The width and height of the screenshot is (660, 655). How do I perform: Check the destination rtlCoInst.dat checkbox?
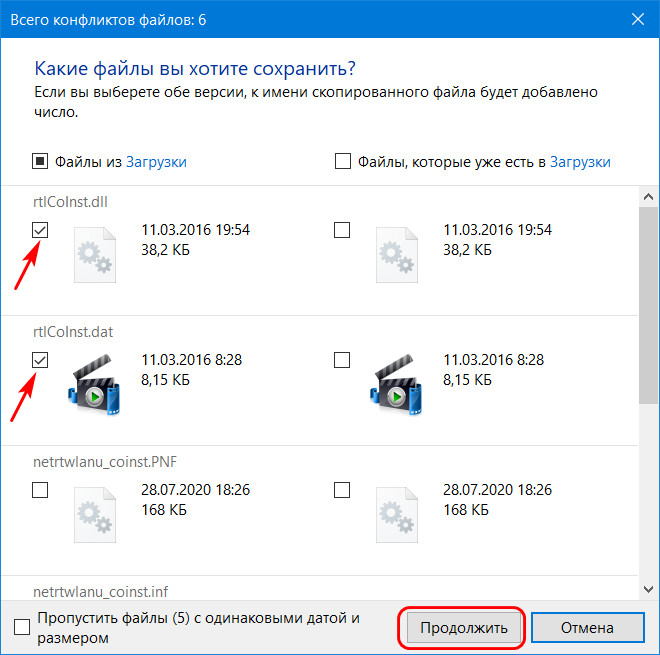342,360
